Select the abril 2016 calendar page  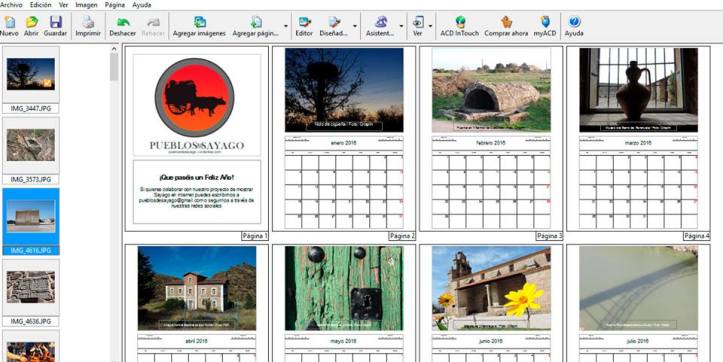tap(196, 303)
